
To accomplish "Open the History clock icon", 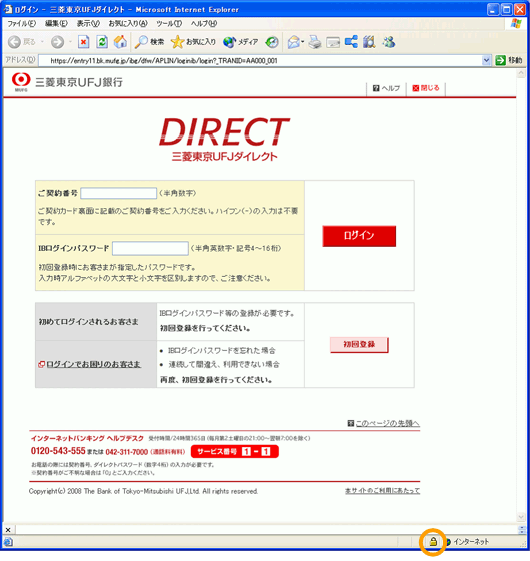I will [272, 42].
